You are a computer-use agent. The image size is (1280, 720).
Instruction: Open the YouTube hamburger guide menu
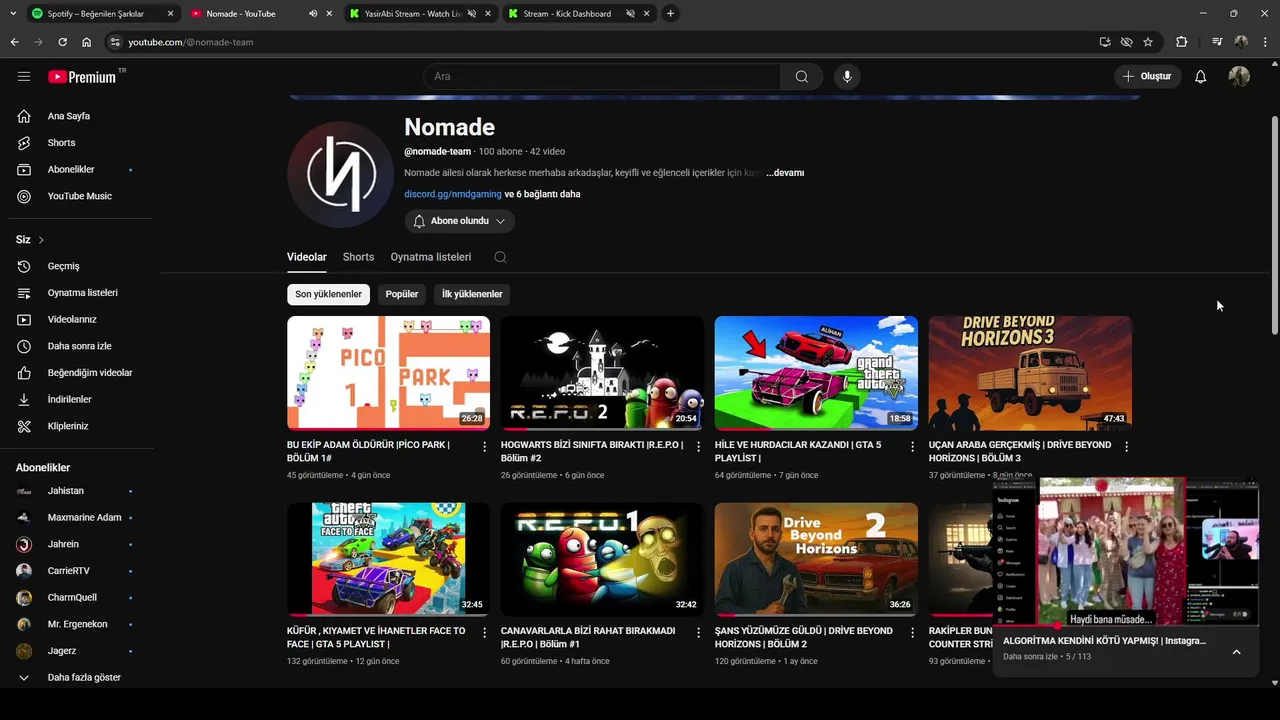point(24,76)
